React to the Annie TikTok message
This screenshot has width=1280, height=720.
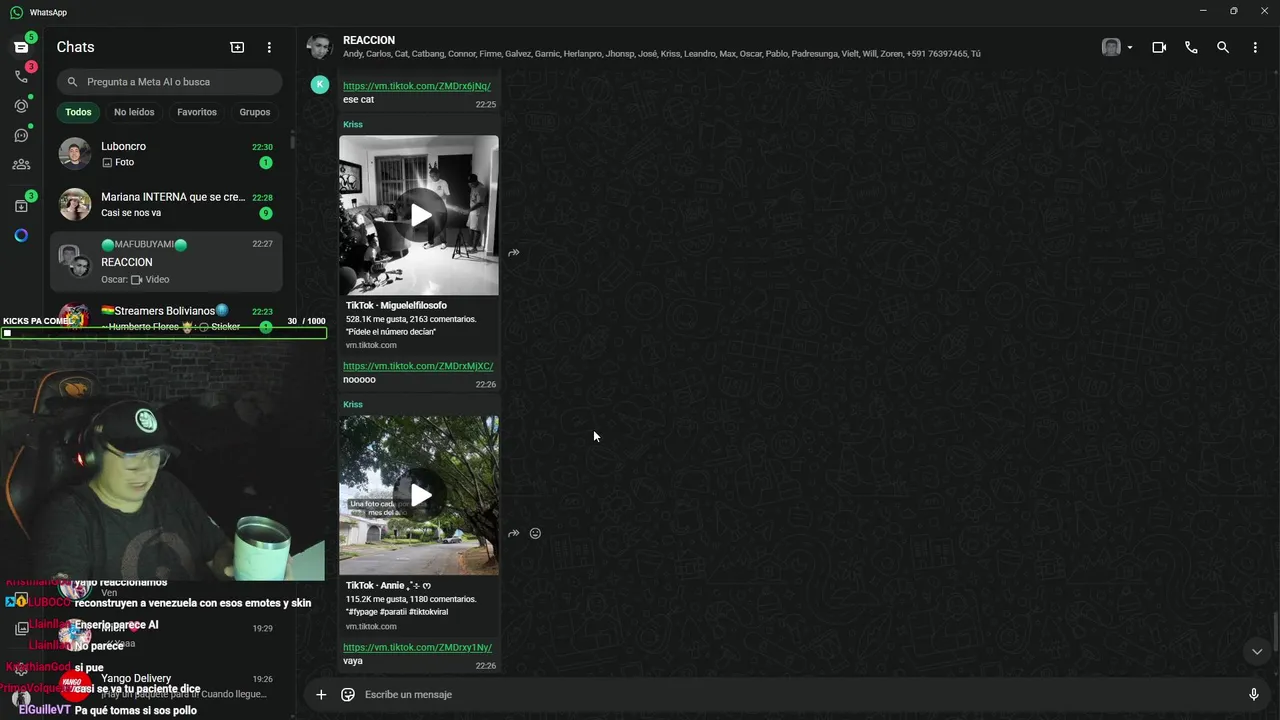(535, 533)
